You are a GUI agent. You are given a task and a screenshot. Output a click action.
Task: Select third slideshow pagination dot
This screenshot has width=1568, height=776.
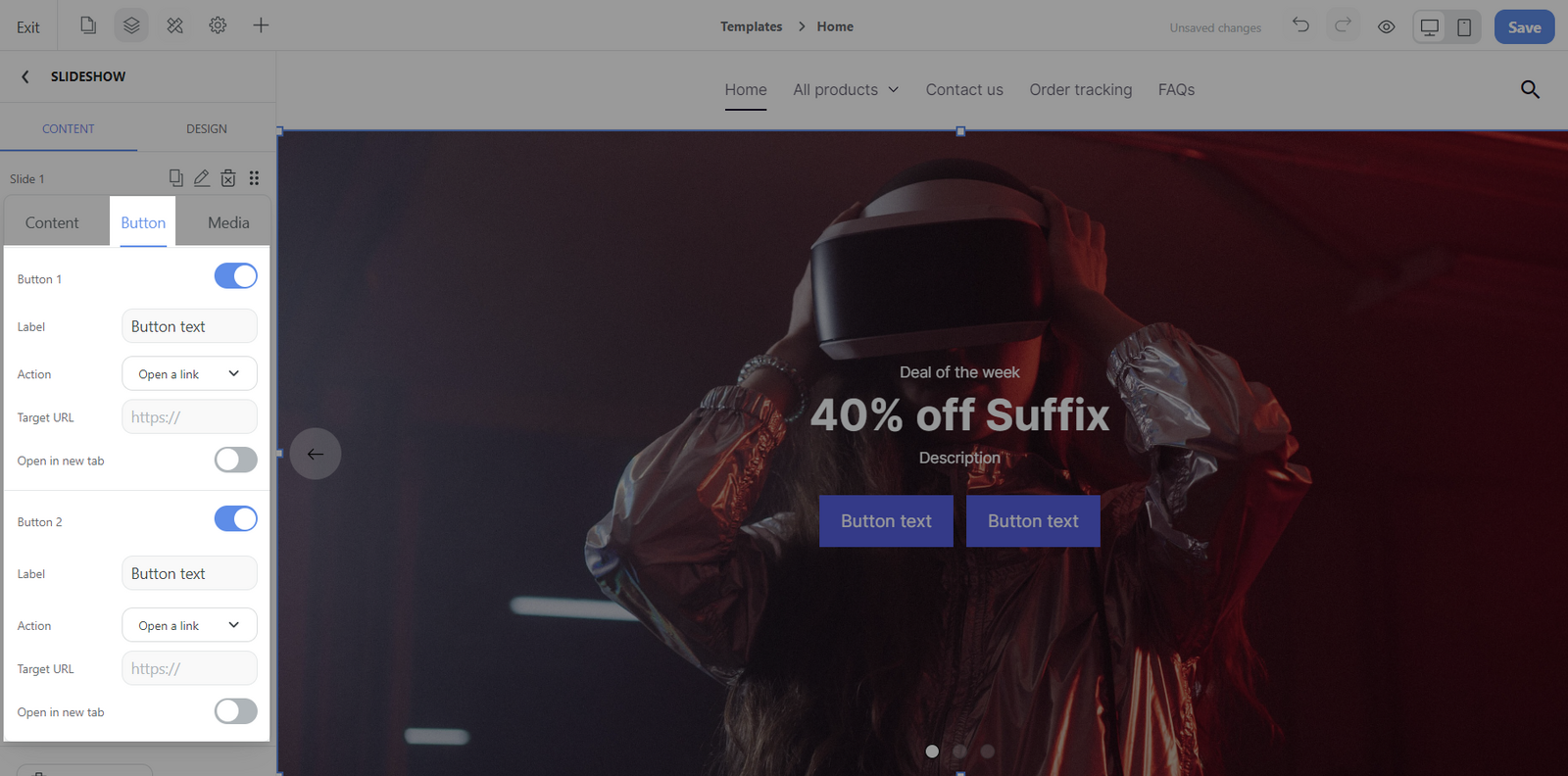point(987,752)
